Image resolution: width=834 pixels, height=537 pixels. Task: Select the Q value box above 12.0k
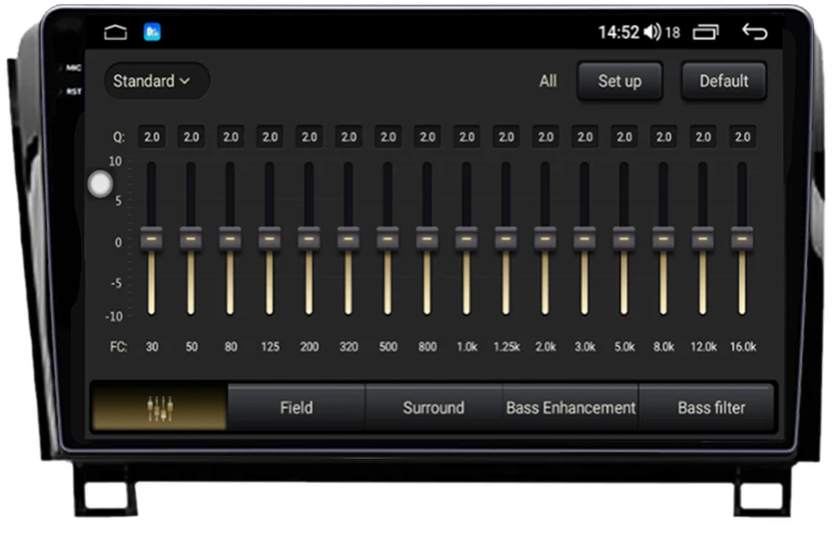point(703,137)
